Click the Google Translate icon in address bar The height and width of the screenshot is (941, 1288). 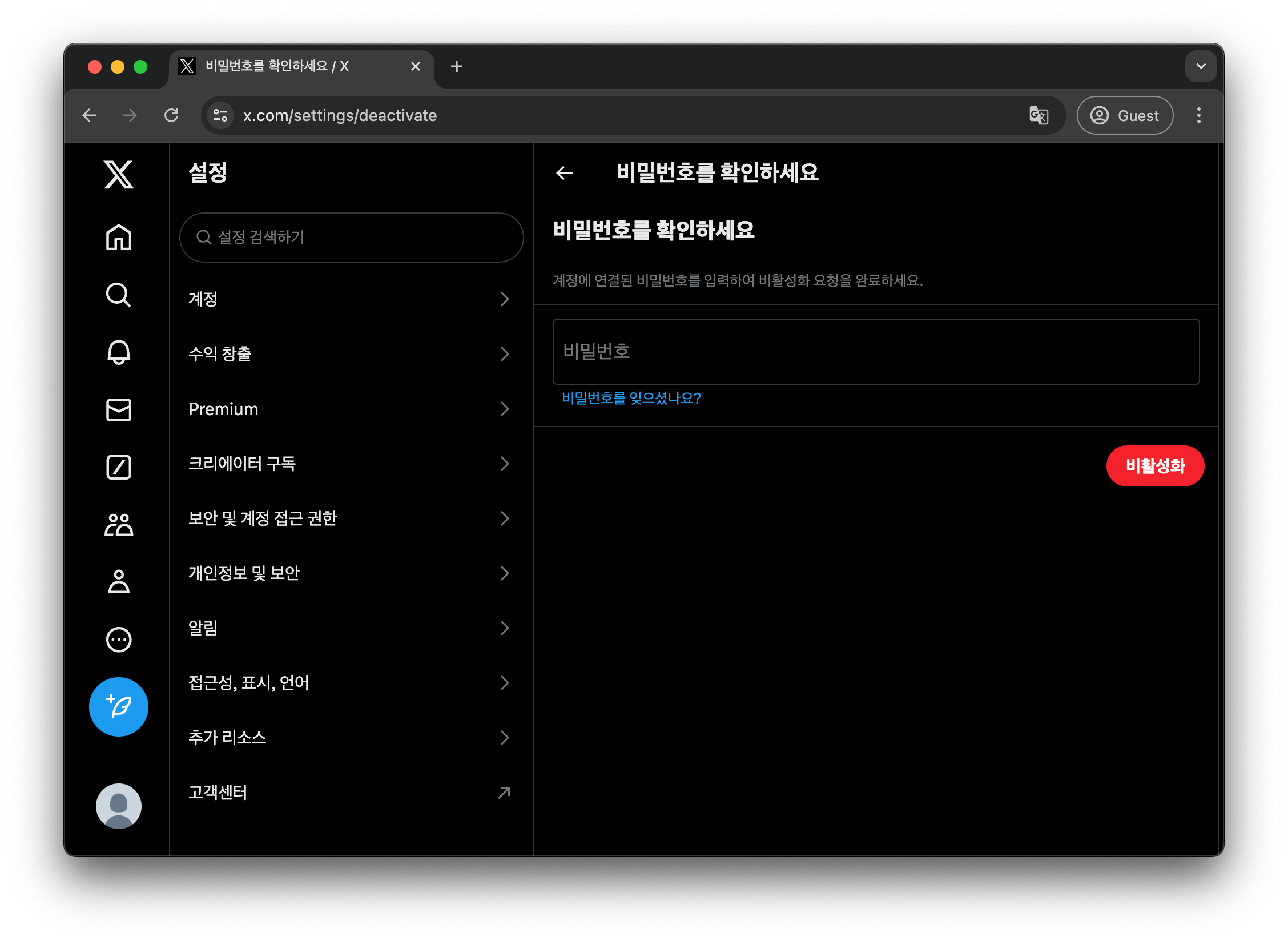(x=1039, y=115)
